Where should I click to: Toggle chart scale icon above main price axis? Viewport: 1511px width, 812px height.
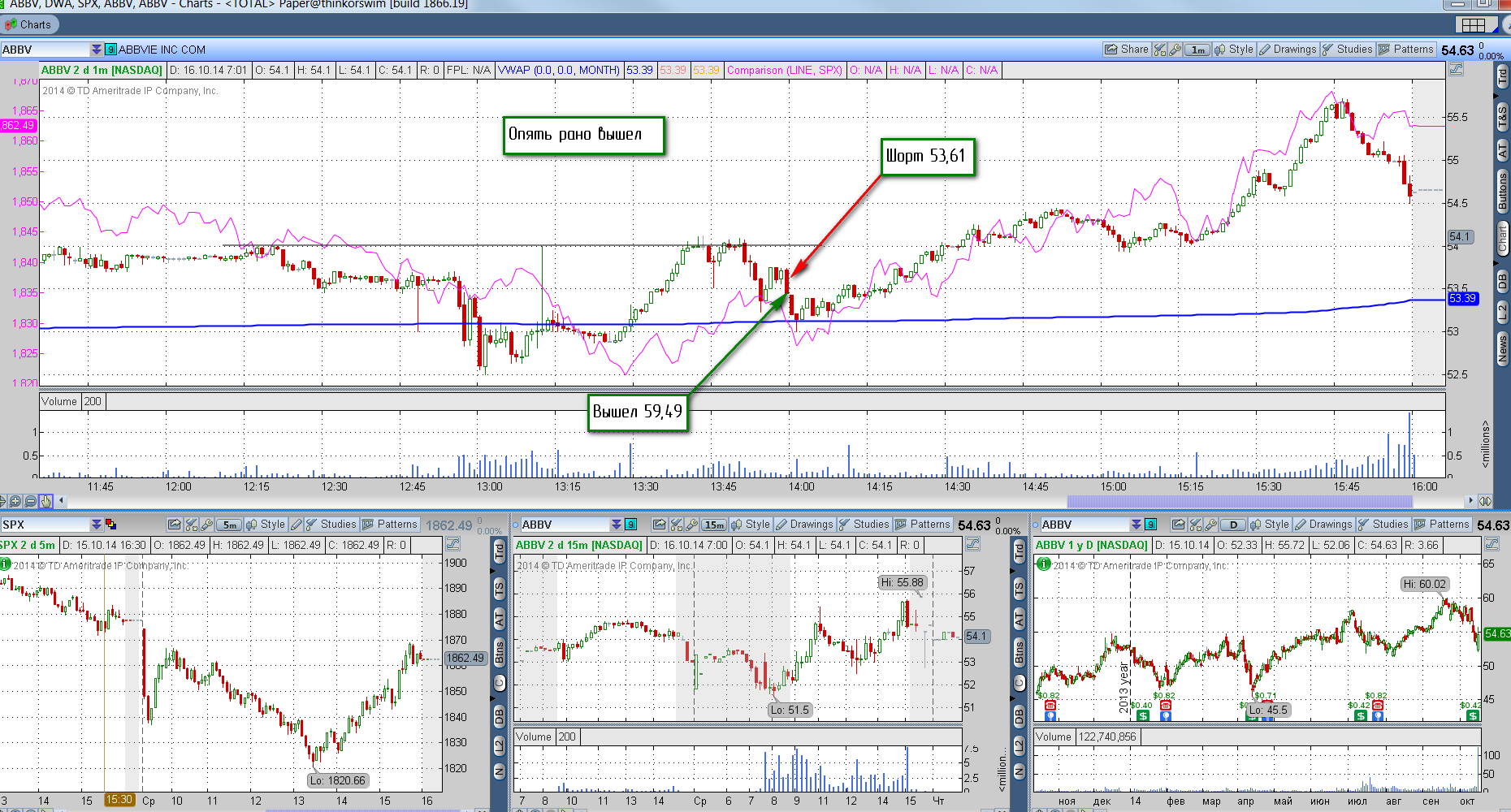[1456, 70]
